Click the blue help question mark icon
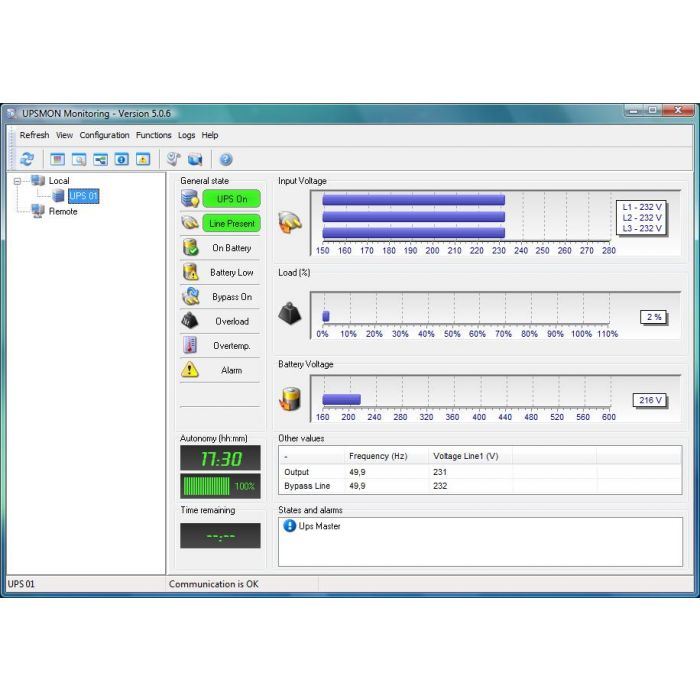The height and width of the screenshot is (700, 700). (226, 159)
